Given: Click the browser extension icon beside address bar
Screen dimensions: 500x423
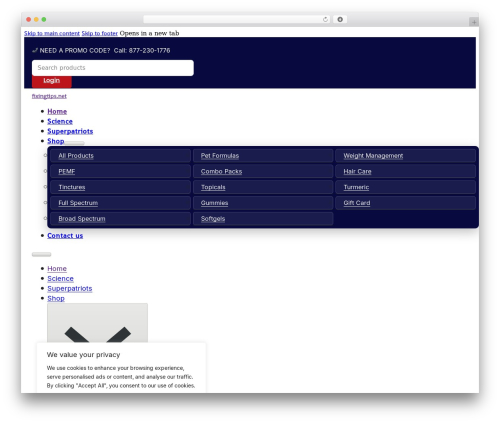Looking at the screenshot, I should click(340, 19).
